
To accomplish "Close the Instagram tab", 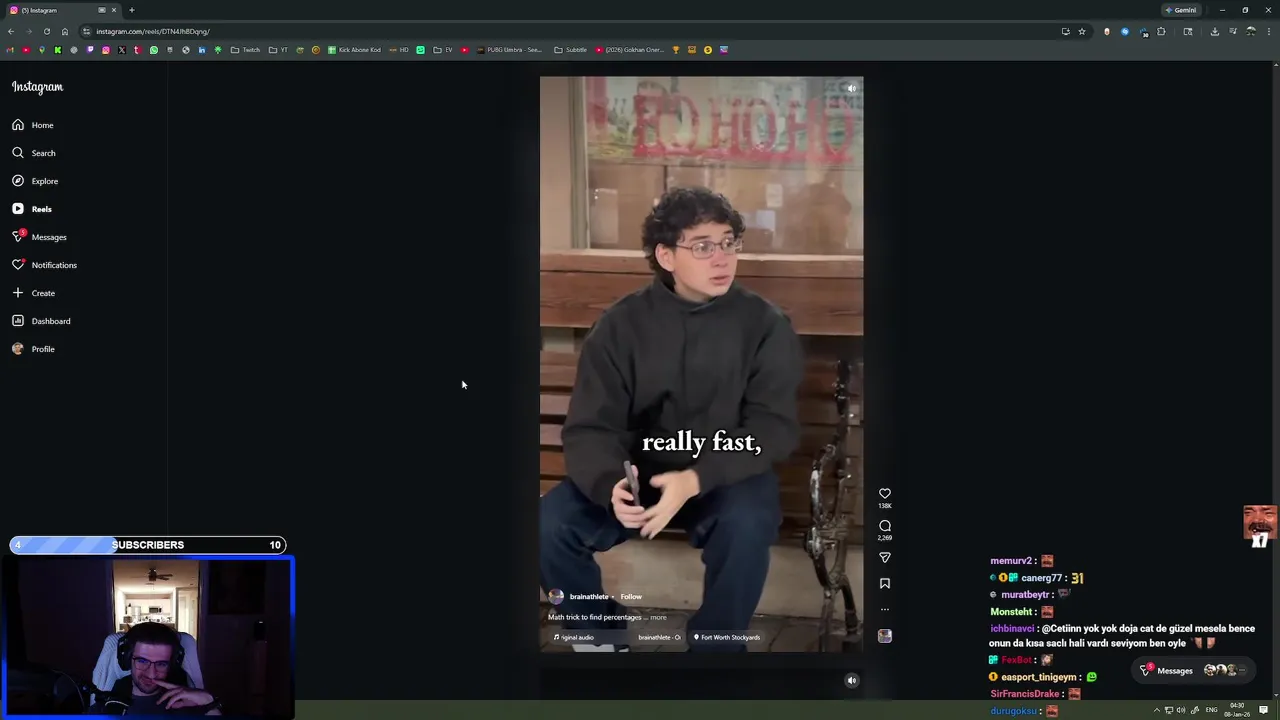I will pos(114,10).
